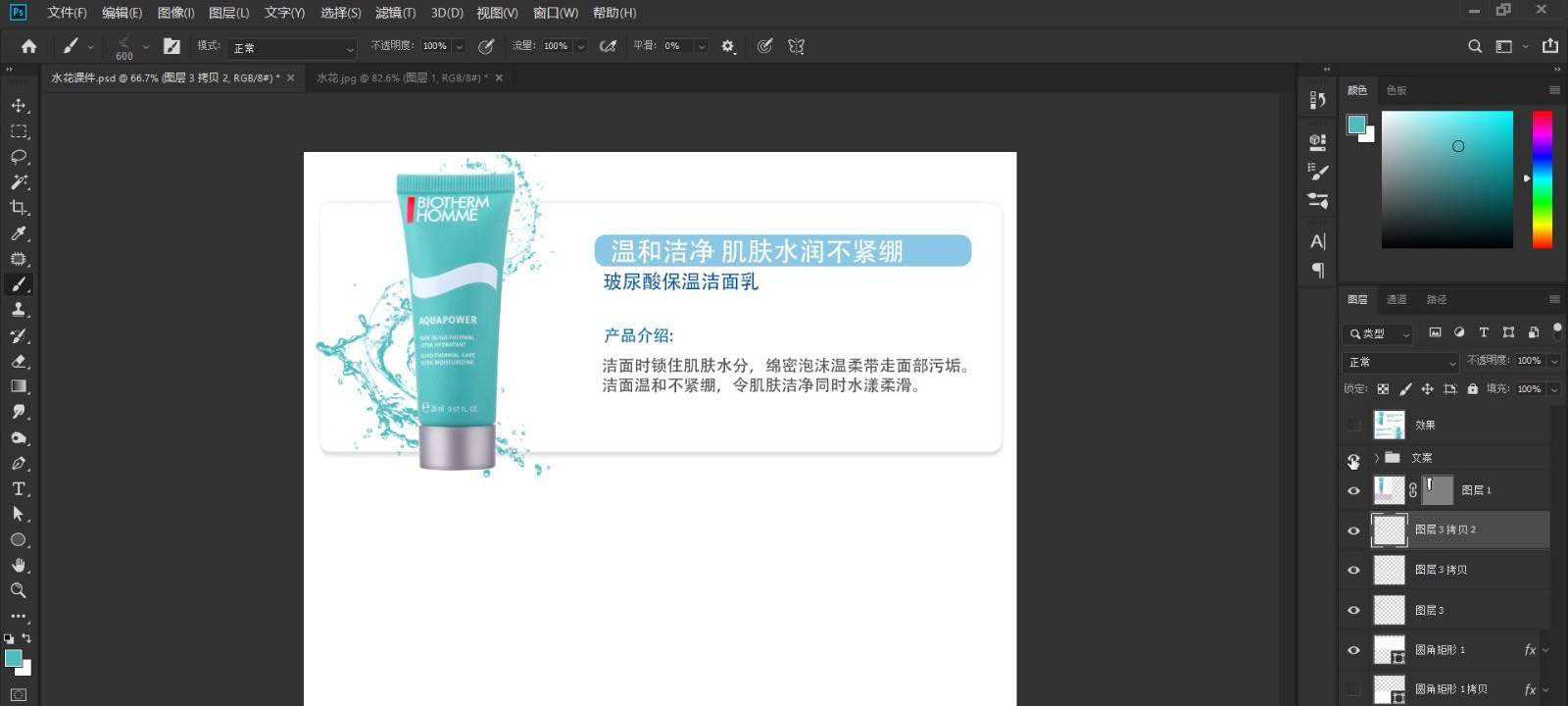Show the 效果 layer
The image size is (1568, 706).
(x=1353, y=425)
